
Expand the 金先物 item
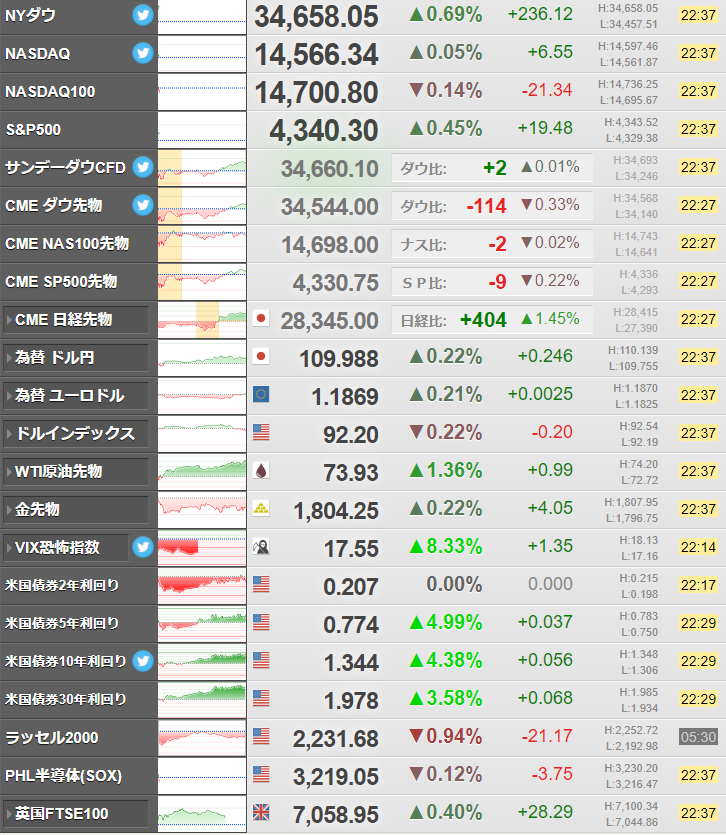(x=76, y=510)
